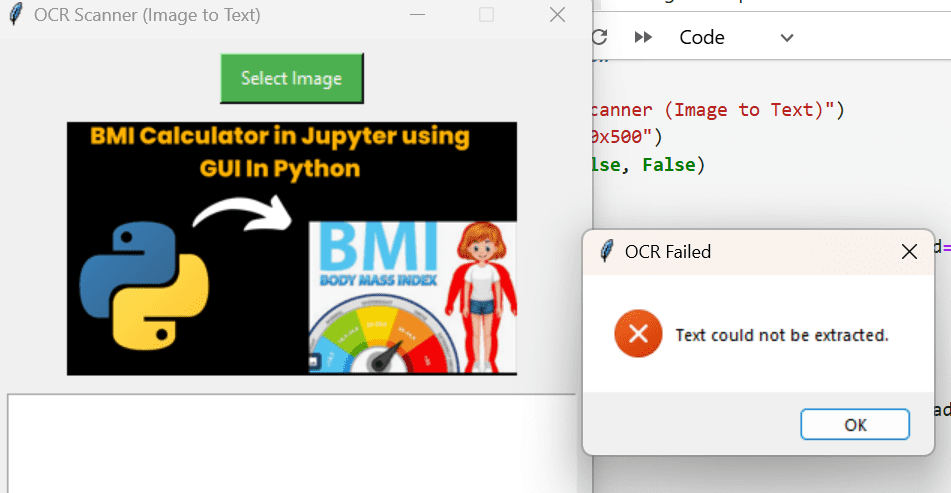Viewport: 951px width, 493px height.
Task: Click the 'Text could not be extracted.' message
Action: point(782,335)
